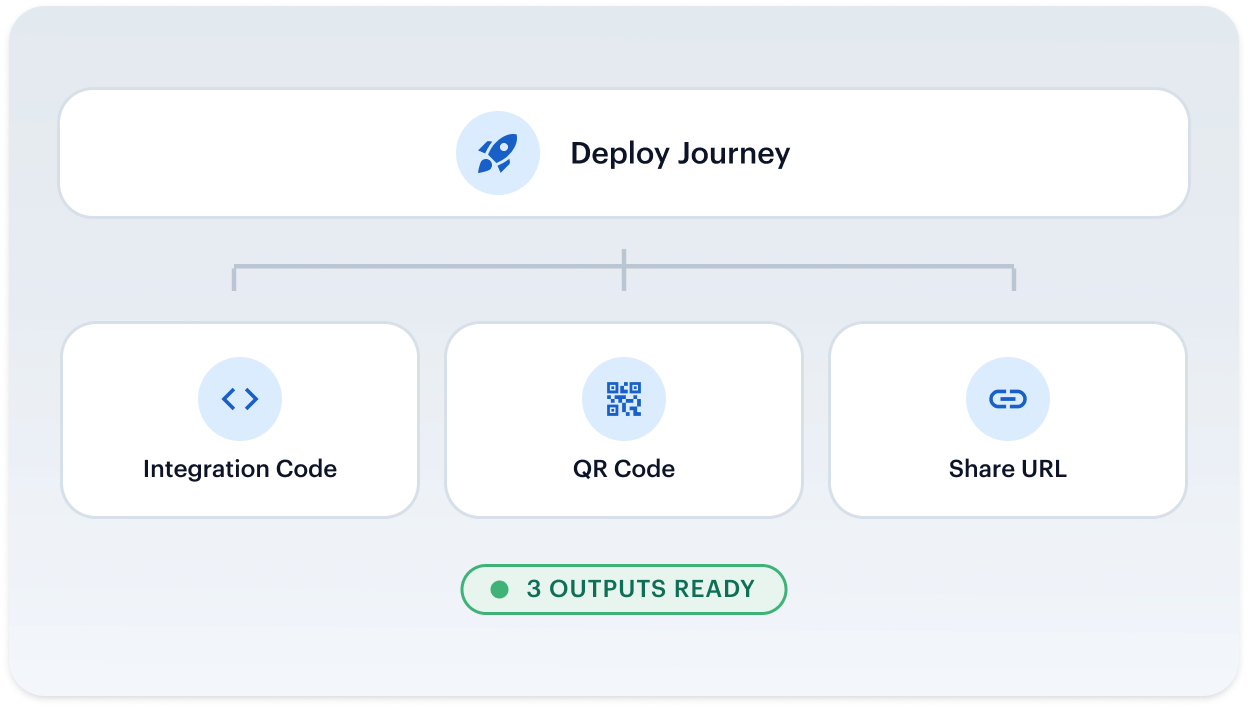1248x708 pixels.
Task: Click the code brackets icon
Action: pyautogui.click(x=240, y=399)
